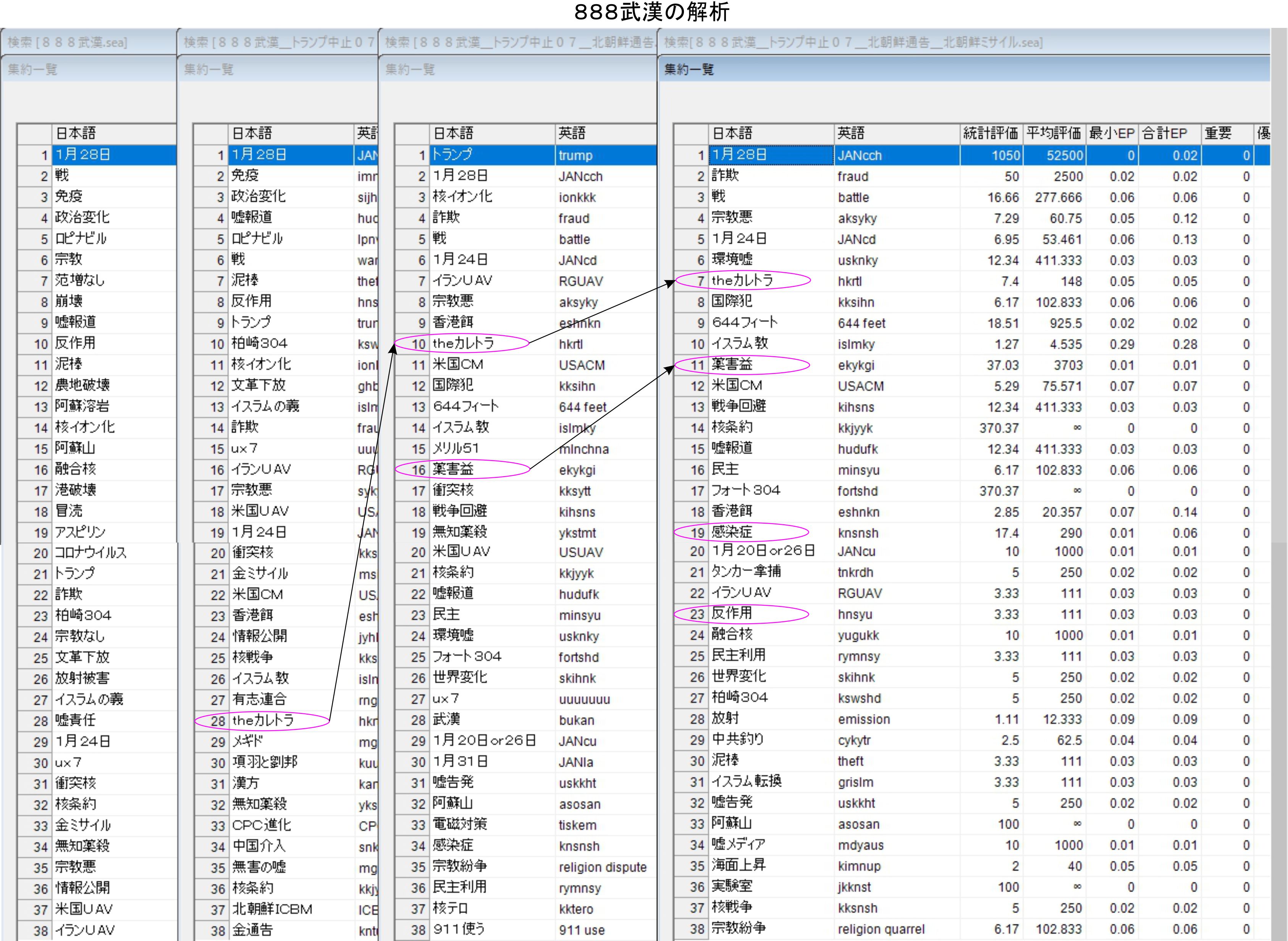Select row 19 感染症 in rightmost table
The image size is (1288, 941).
732,533
